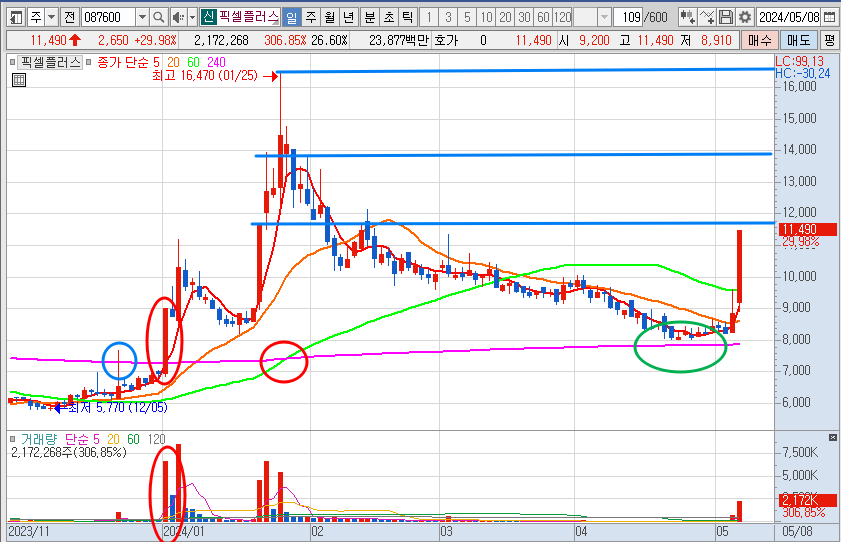Open stock search magnifier
This screenshot has width=841, height=542.
[x=158, y=18]
